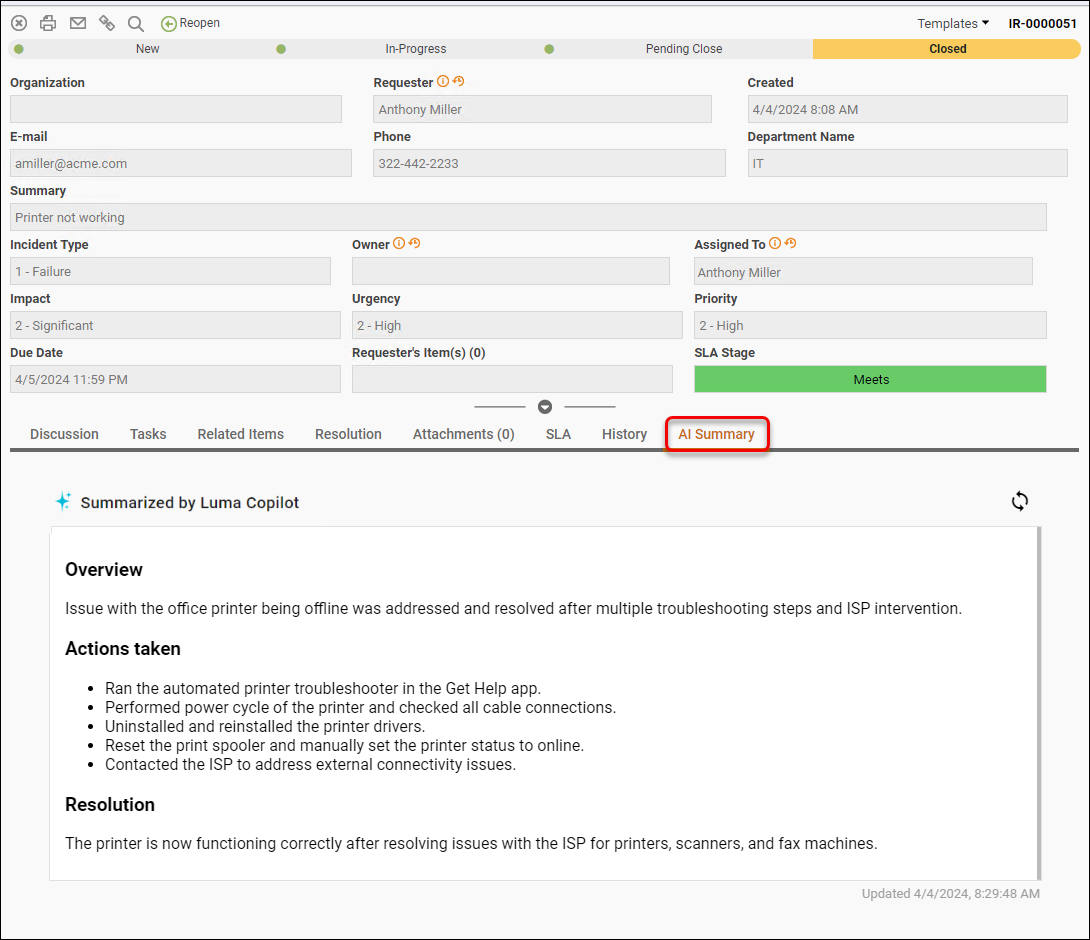Click the circled X cancel icon
This screenshot has height=940, width=1090.
click(18, 23)
